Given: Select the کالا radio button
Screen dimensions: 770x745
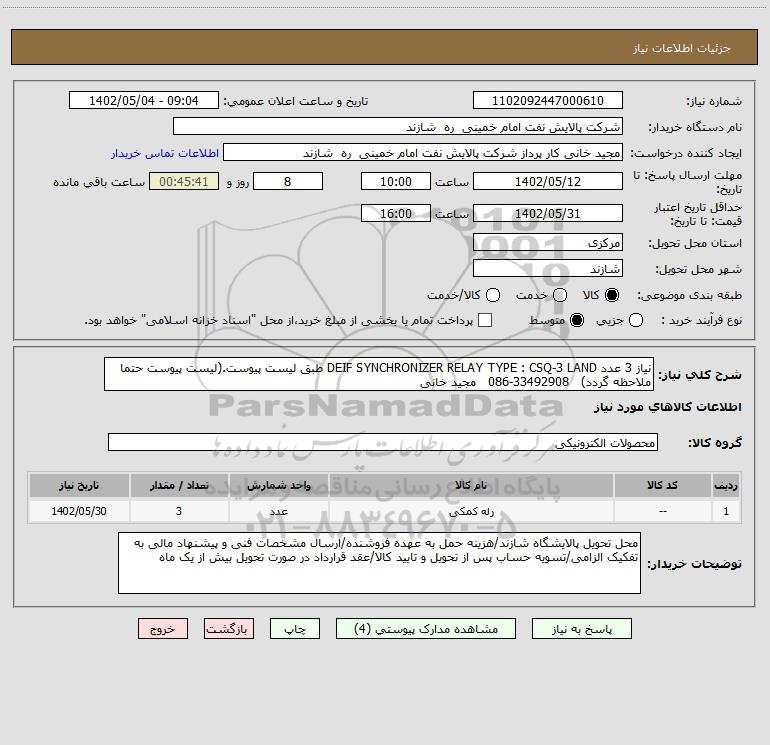Looking at the screenshot, I should click(x=612, y=295).
